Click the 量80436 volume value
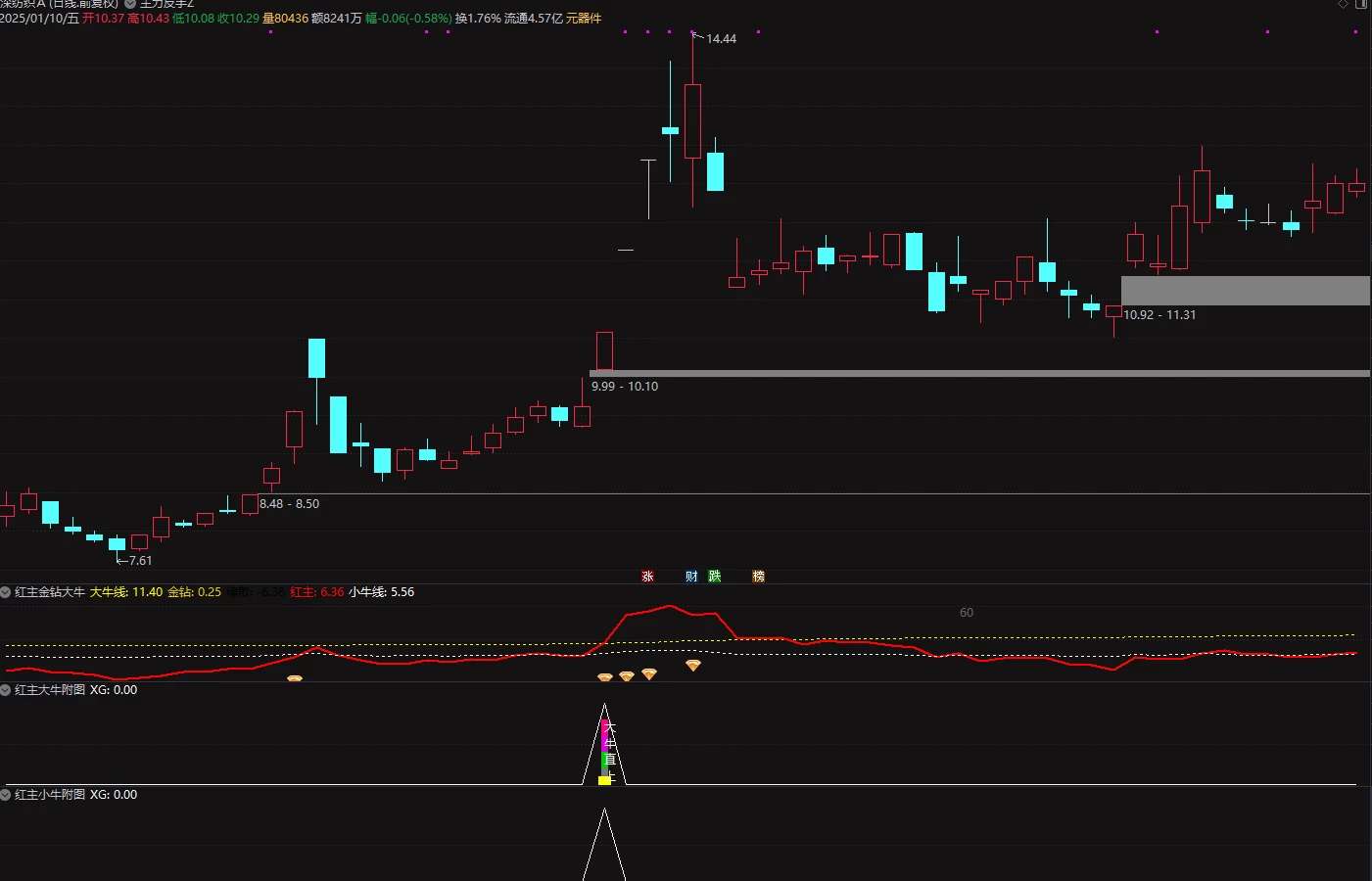1372x881 pixels. pos(285,19)
